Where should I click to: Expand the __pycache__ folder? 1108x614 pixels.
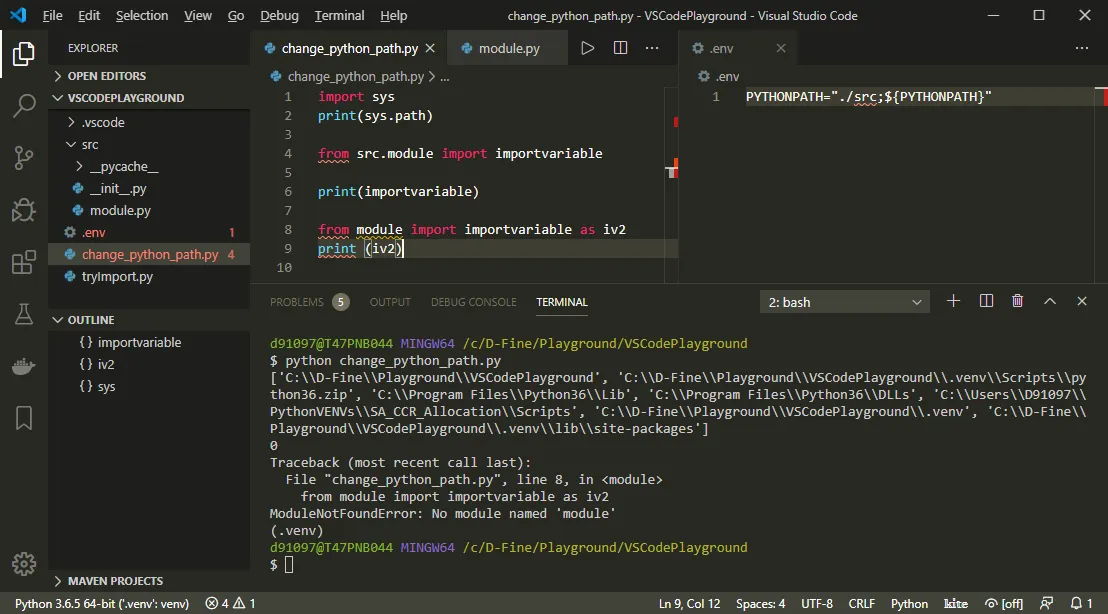point(149,166)
